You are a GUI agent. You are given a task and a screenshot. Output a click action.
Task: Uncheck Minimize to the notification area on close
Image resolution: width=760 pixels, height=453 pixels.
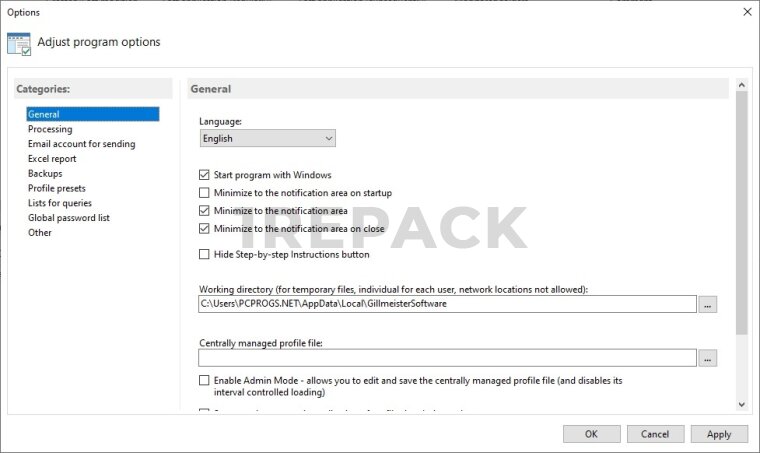pos(205,229)
